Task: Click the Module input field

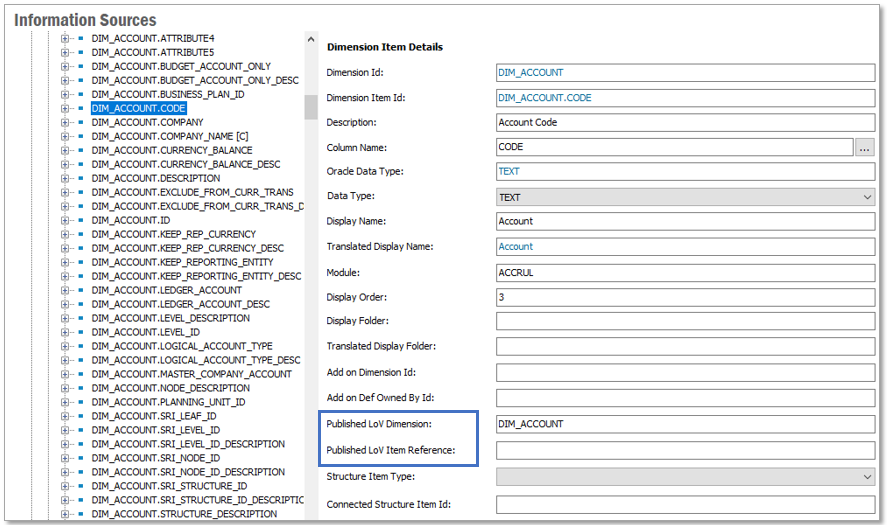Action: 685,272
